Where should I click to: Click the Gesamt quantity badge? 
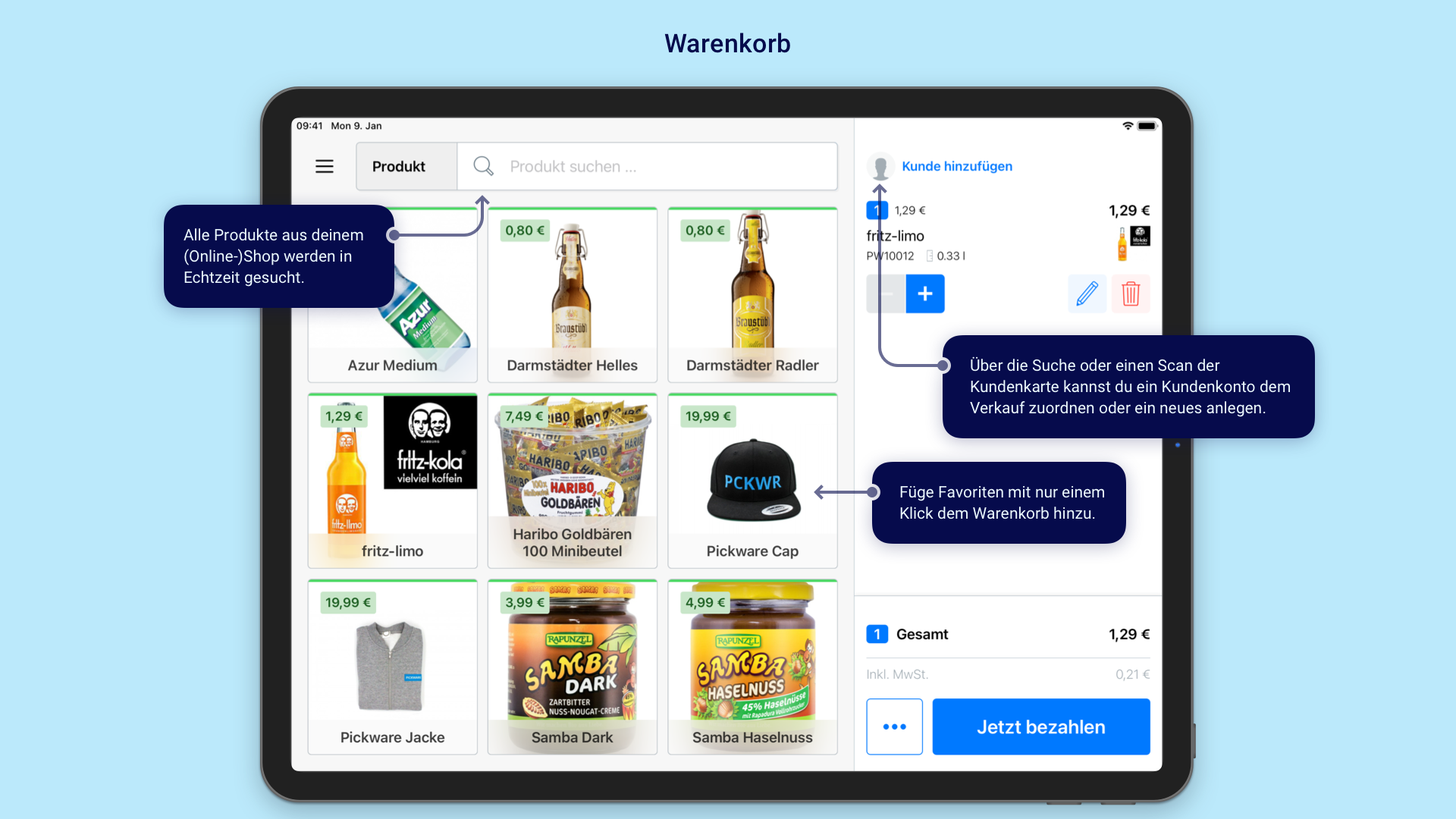(x=877, y=634)
